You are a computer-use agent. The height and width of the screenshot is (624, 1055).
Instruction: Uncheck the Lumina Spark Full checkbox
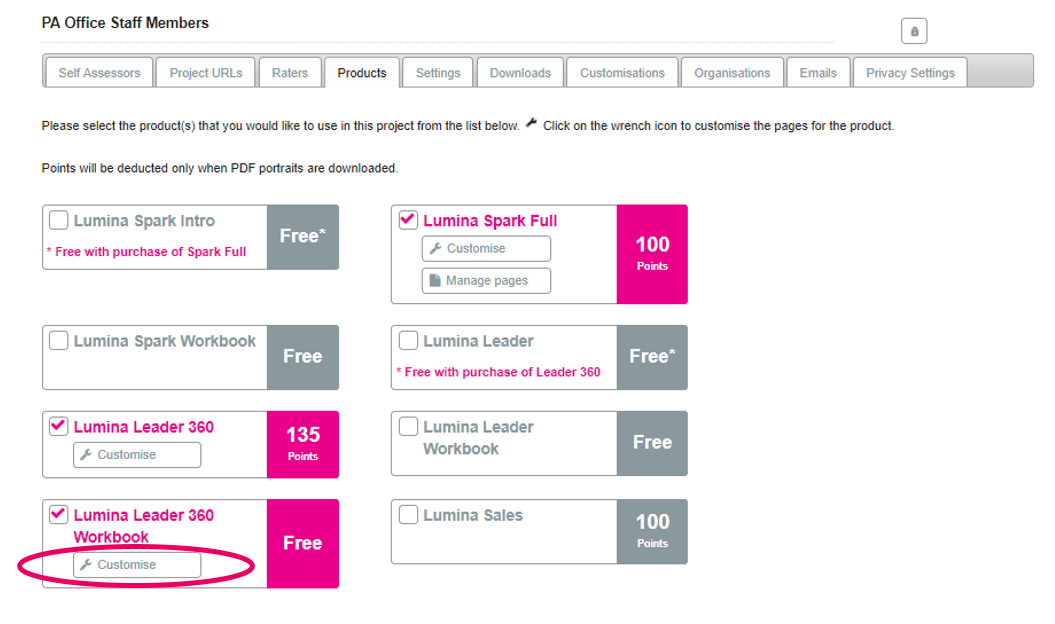(x=408, y=220)
